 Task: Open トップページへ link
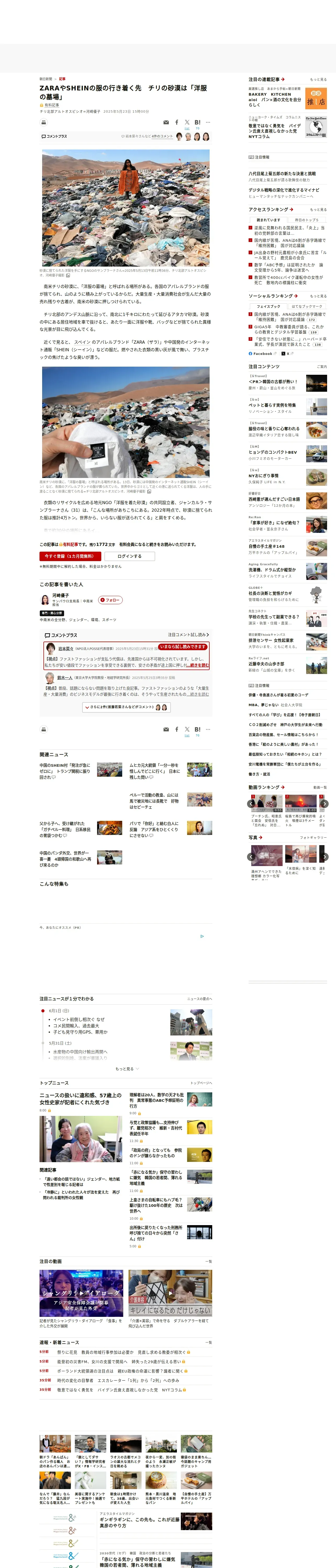point(201,1083)
